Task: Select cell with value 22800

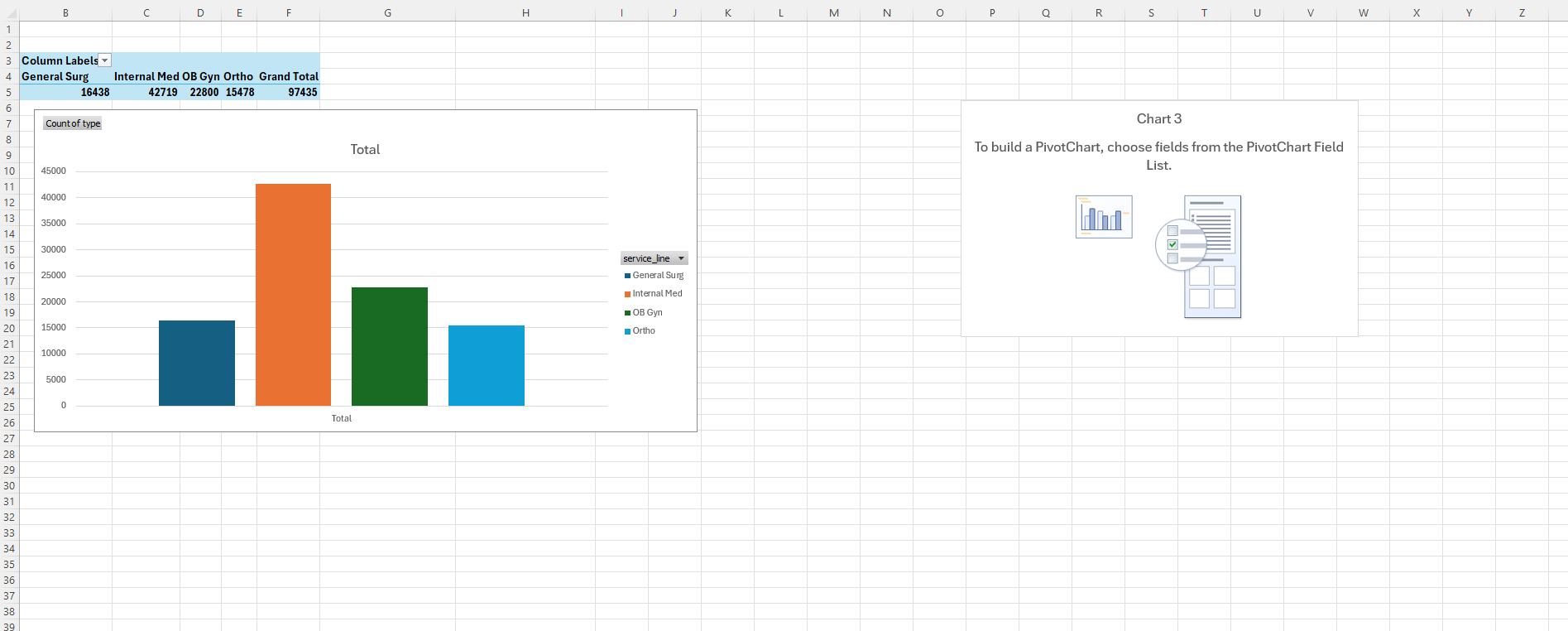Action: (x=200, y=92)
